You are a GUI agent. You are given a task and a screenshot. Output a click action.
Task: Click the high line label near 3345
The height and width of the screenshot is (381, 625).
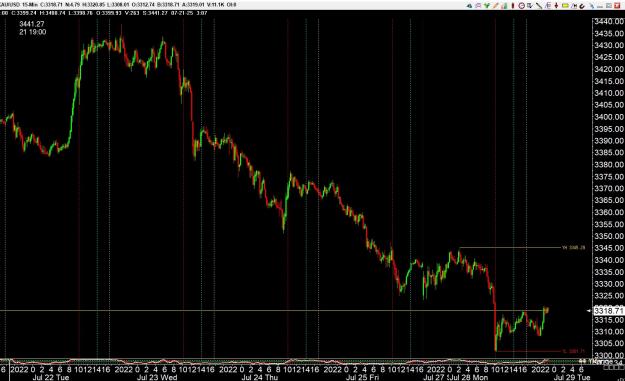tap(573, 247)
